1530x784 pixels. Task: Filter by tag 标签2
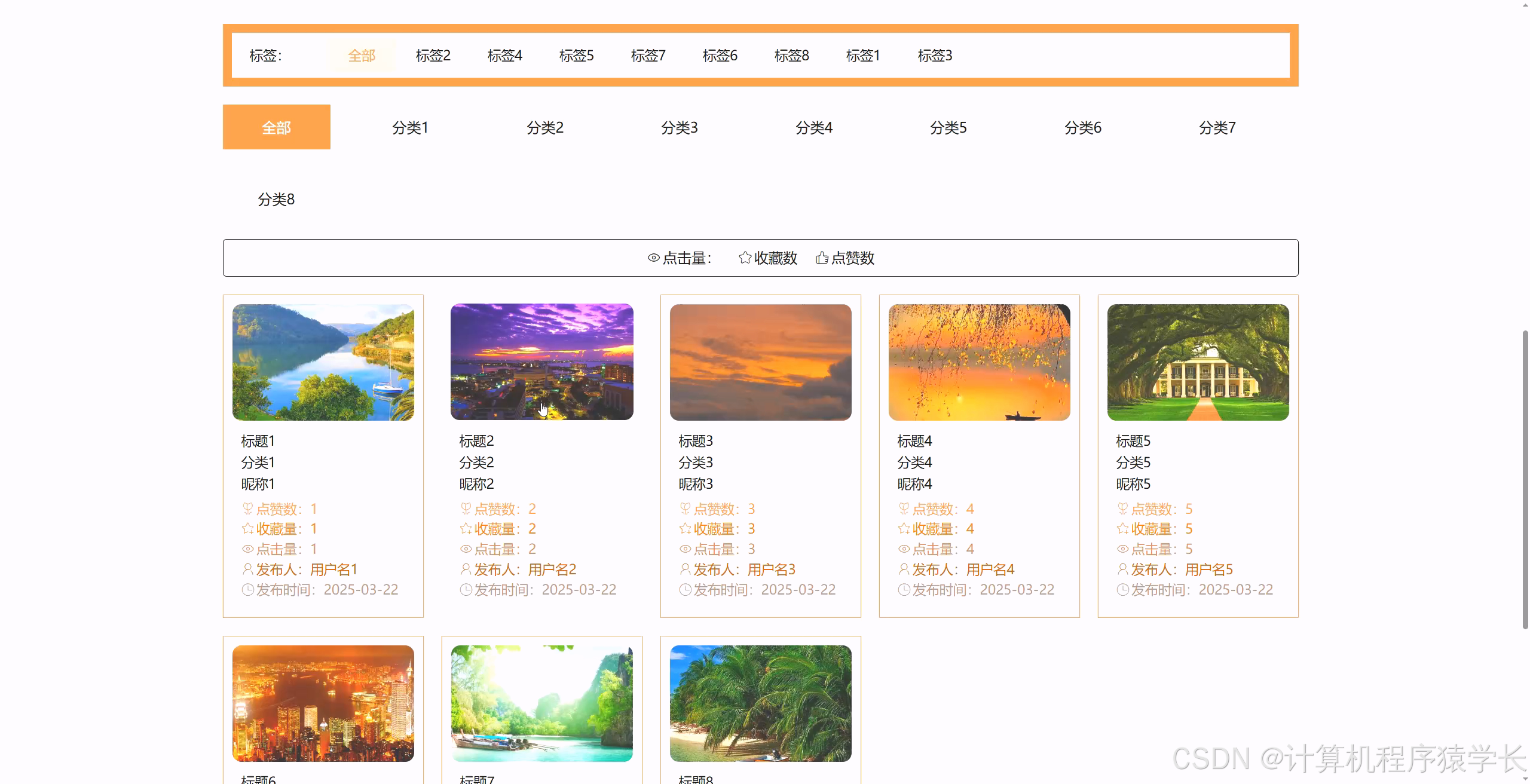click(x=433, y=56)
